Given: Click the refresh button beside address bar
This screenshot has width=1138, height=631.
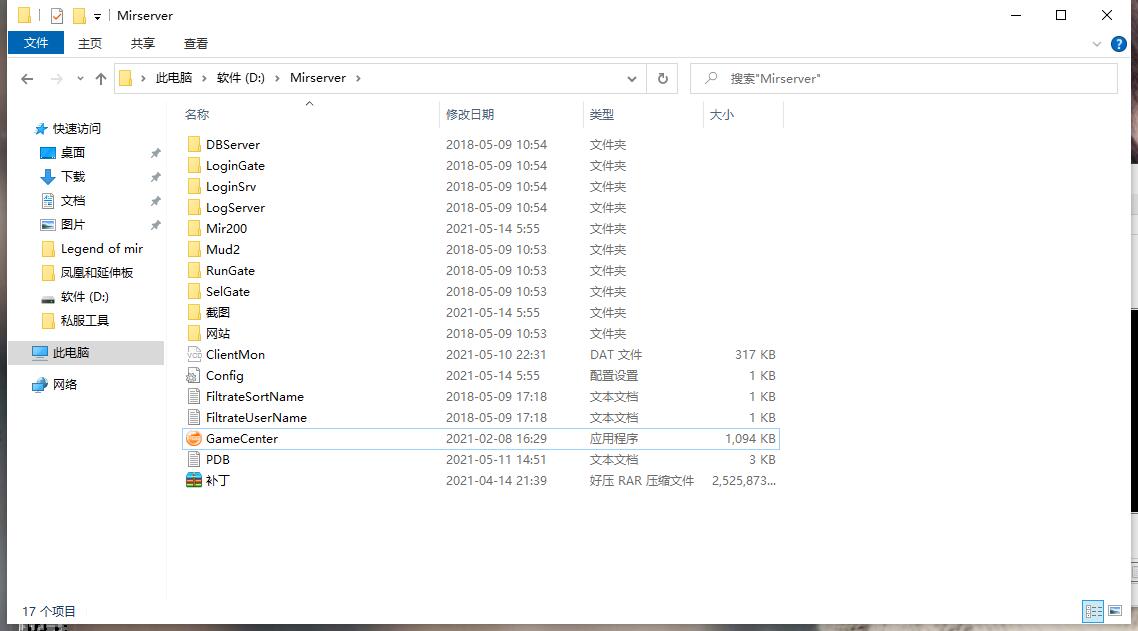Looking at the screenshot, I should point(662,78).
